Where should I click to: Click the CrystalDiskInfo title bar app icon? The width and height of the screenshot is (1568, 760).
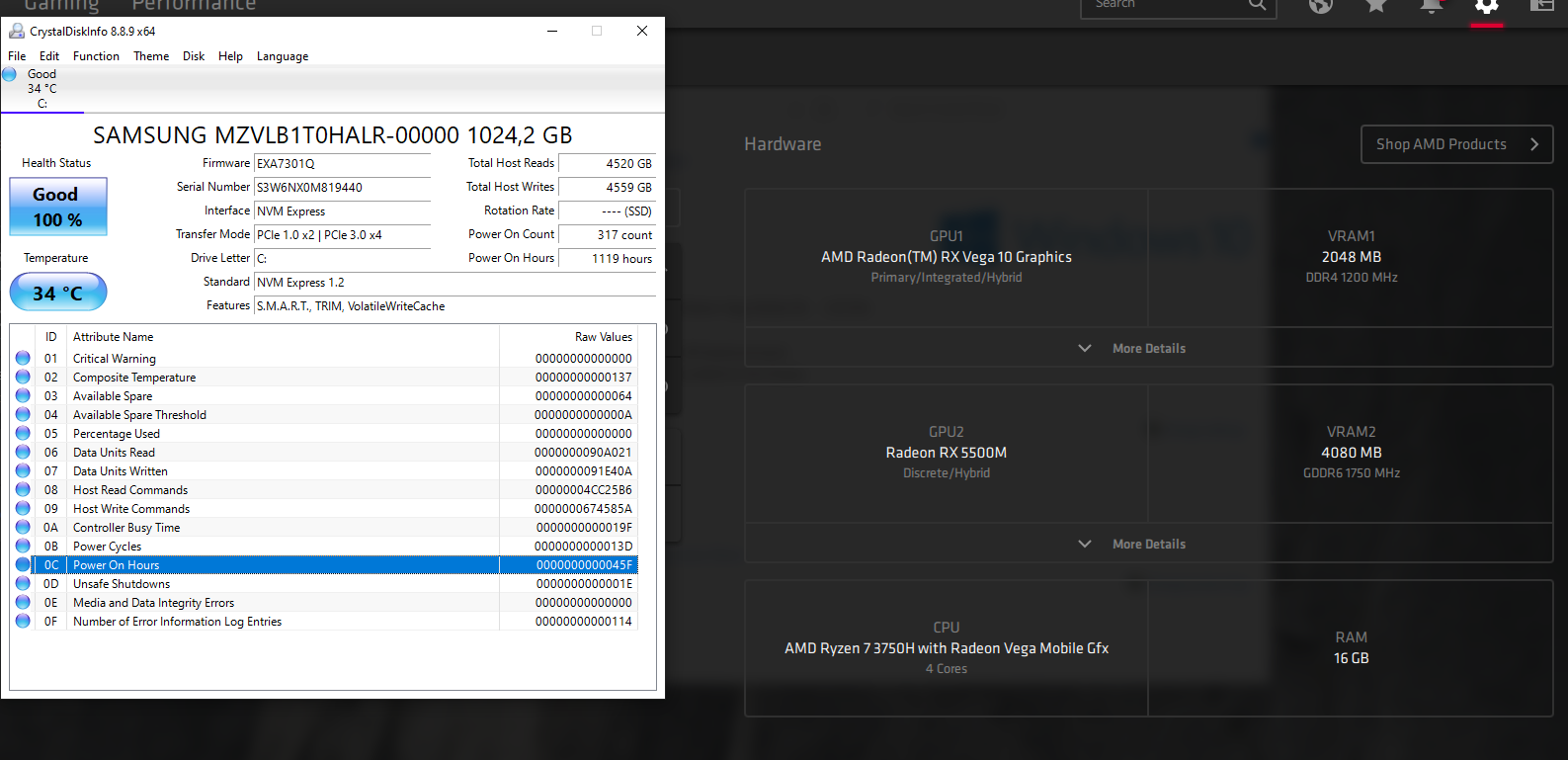pyautogui.click(x=16, y=31)
